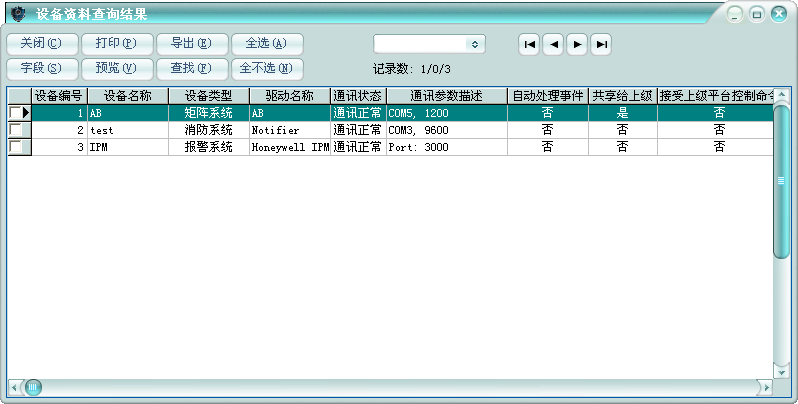798x404 pixels.
Task: Go to previous record arrow
Action: (553, 44)
